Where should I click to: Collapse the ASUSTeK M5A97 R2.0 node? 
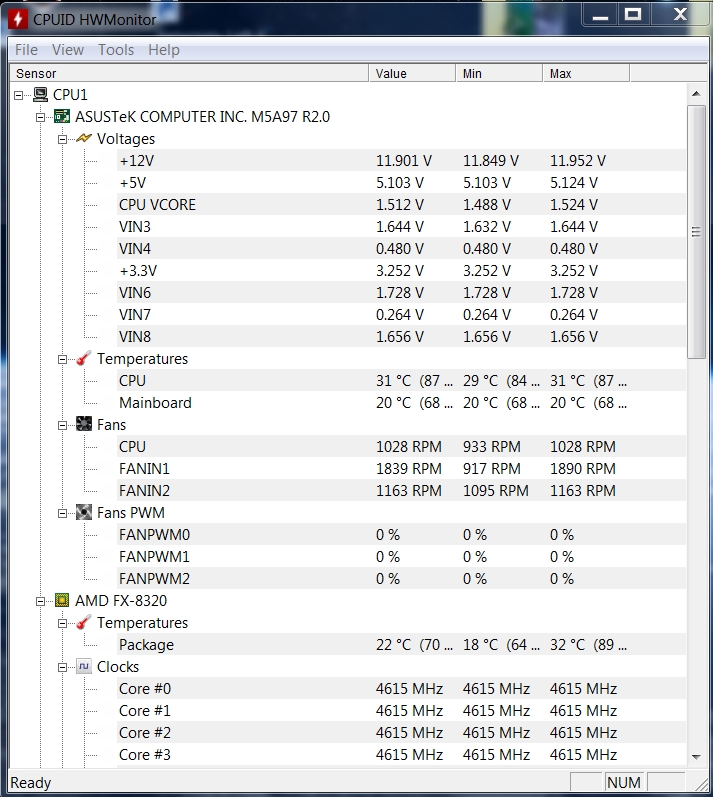[x=41, y=117]
